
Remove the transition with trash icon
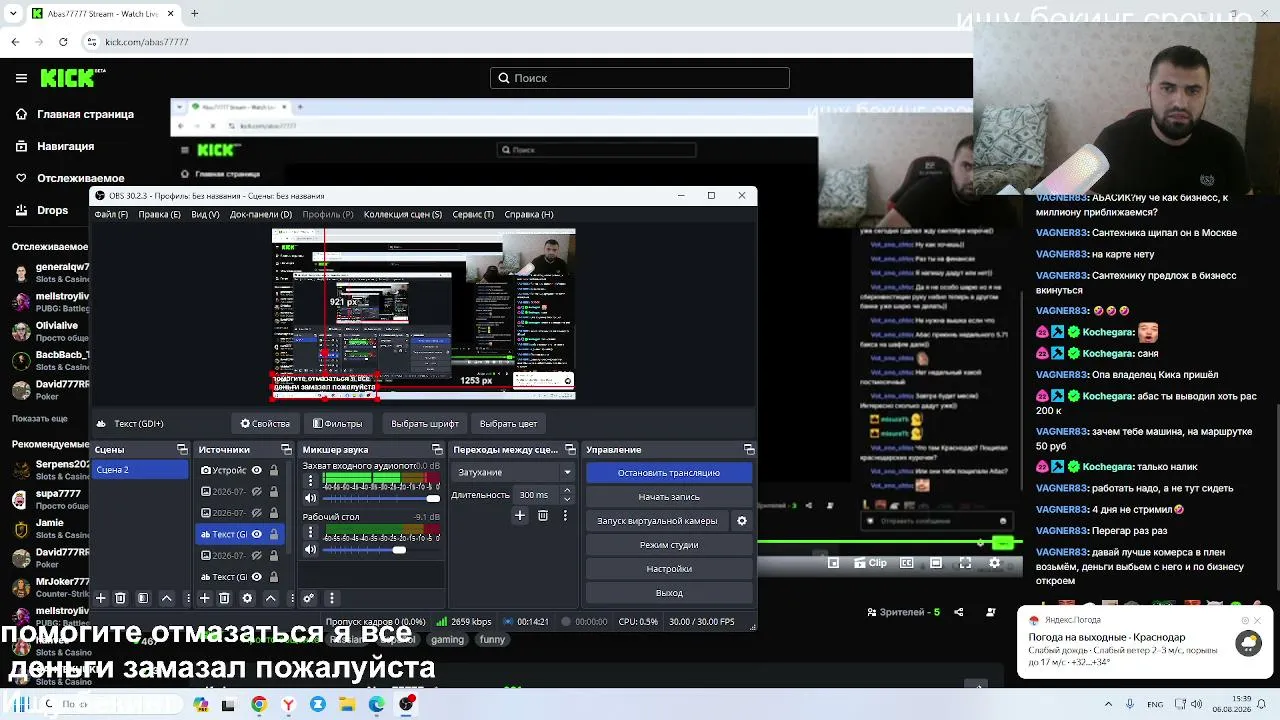coord(543,516)
